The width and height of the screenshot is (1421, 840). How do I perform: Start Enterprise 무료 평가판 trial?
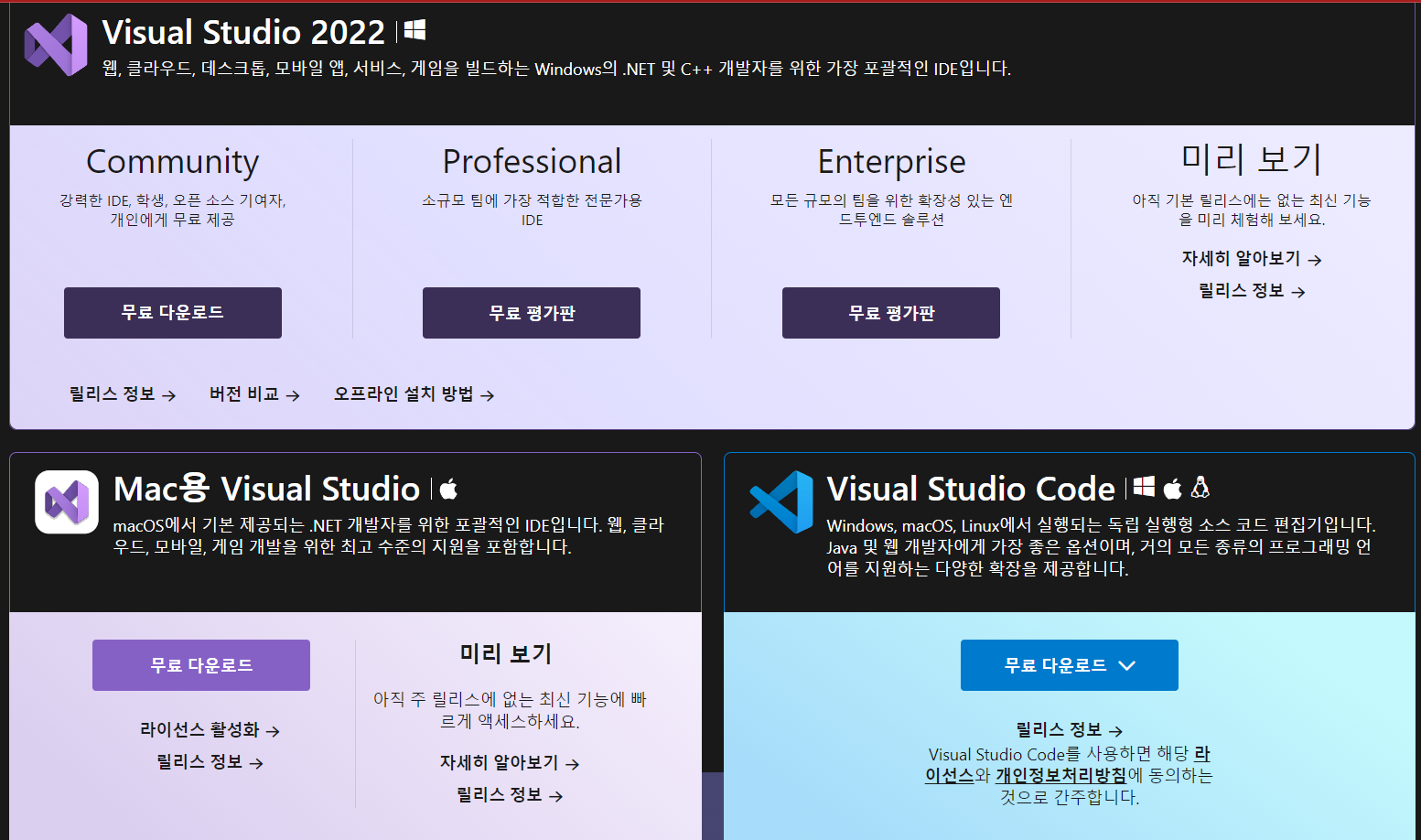click(891, 313)
